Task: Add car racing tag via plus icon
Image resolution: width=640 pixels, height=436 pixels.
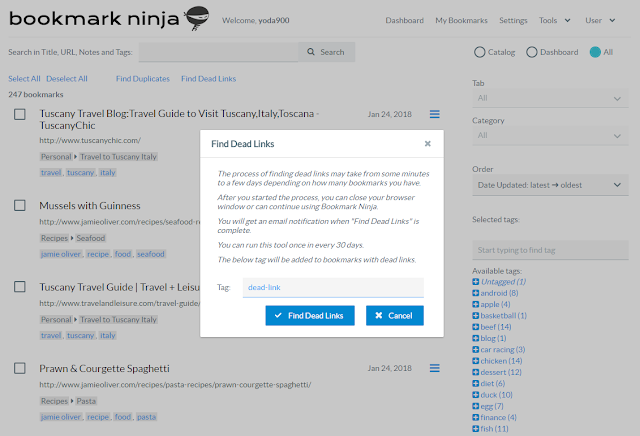Action: coord(476,349)
